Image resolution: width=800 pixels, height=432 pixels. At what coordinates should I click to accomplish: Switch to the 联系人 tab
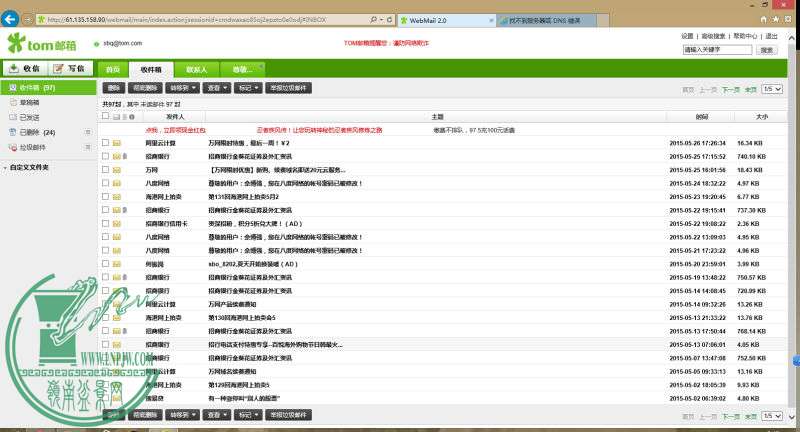(x=196, y=69)
